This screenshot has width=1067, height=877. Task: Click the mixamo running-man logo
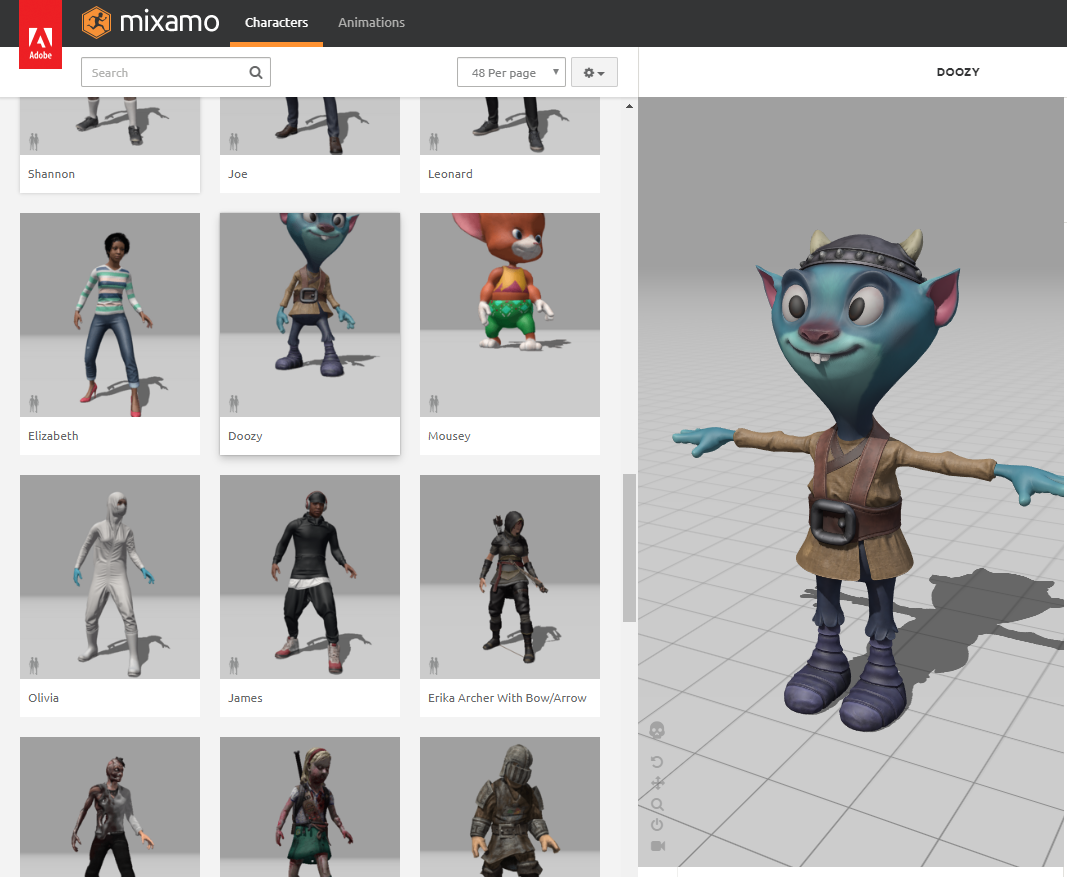tap(96, 22)
